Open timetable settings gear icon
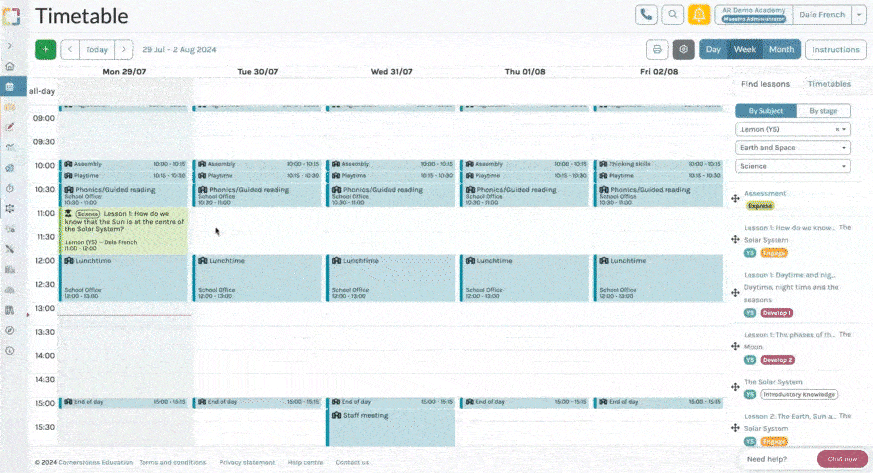Screen dimensions: 873x473 [683, 49]
